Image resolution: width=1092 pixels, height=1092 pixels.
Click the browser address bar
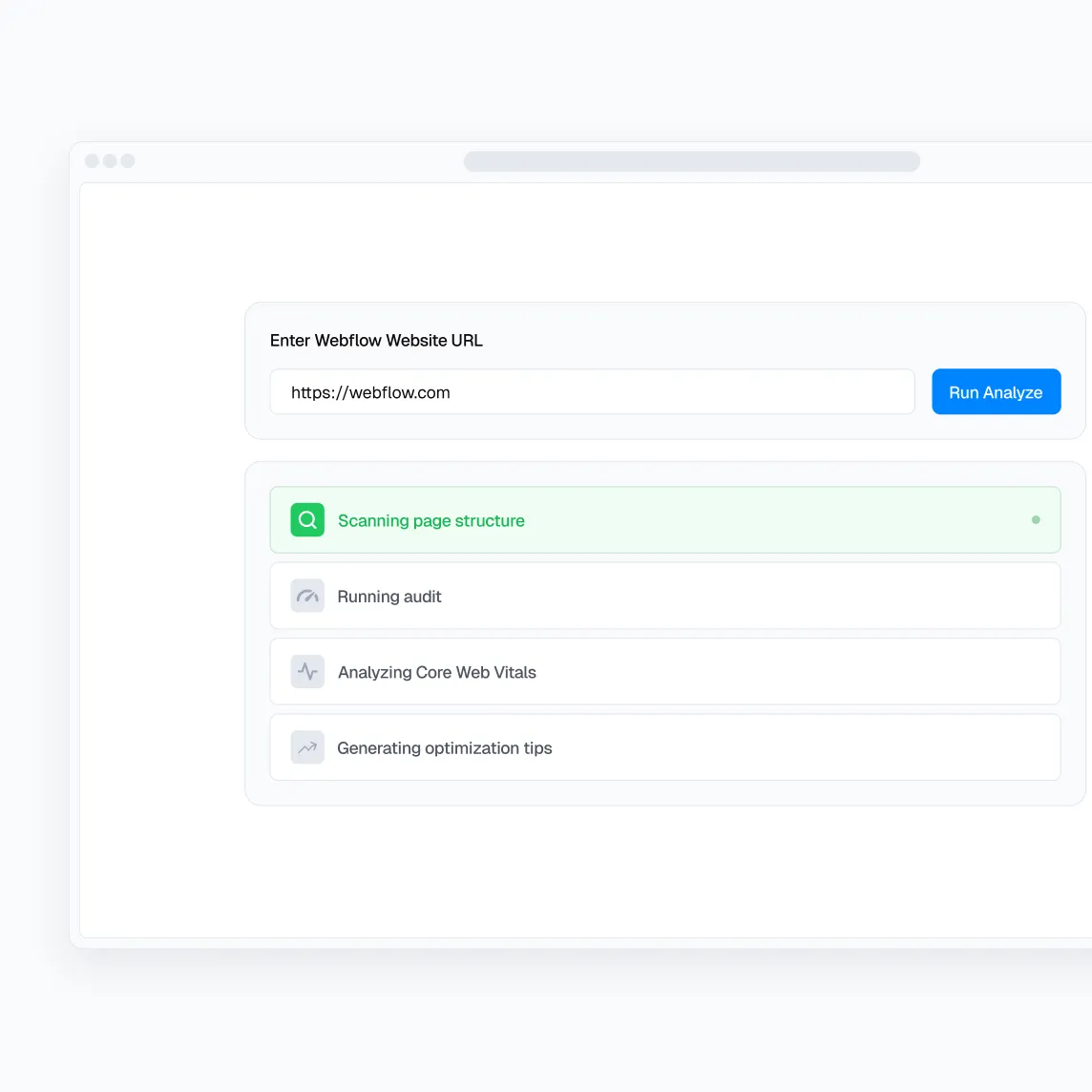[692, 160]
